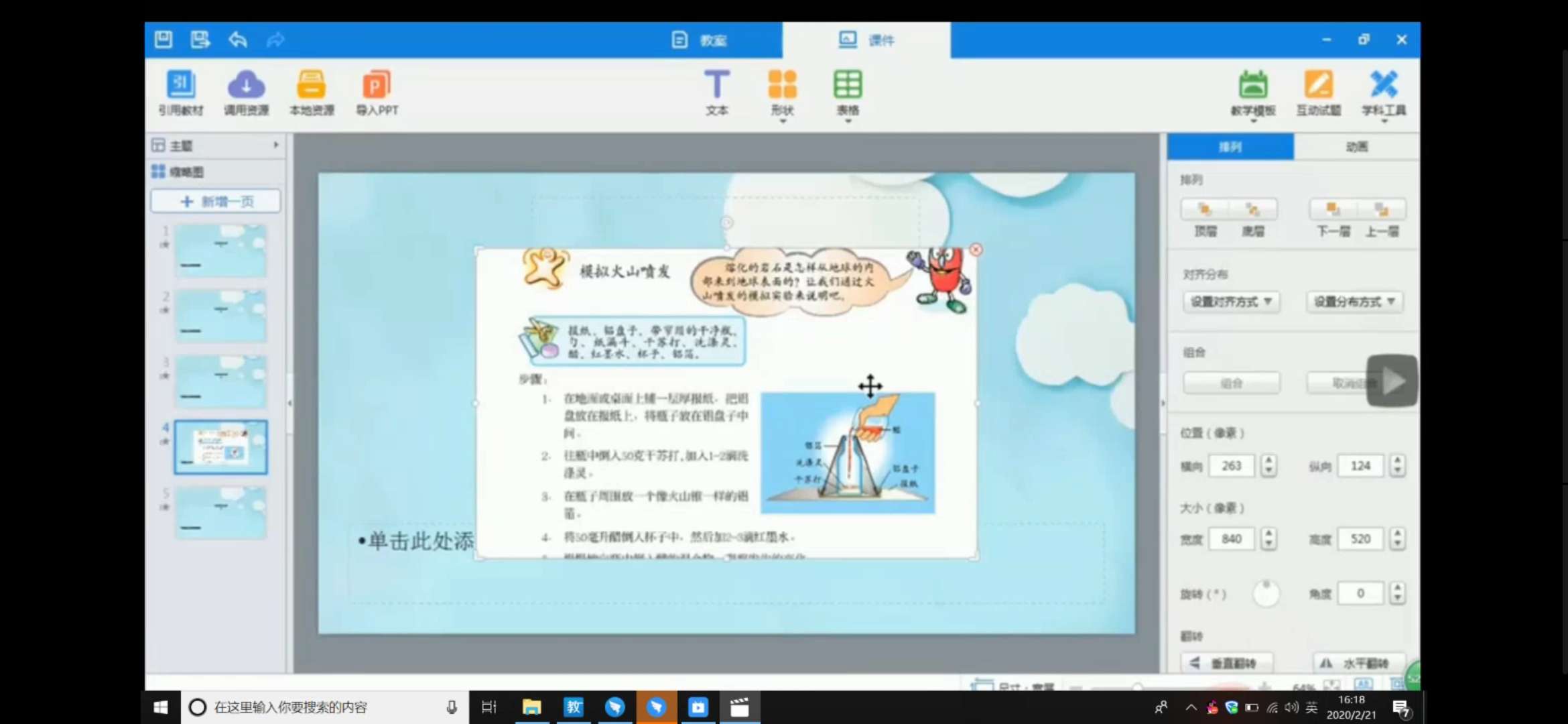Click the undo arrow in title bar
The image size is (1568, 724).
pyautogui.click(x=237, y=40)
